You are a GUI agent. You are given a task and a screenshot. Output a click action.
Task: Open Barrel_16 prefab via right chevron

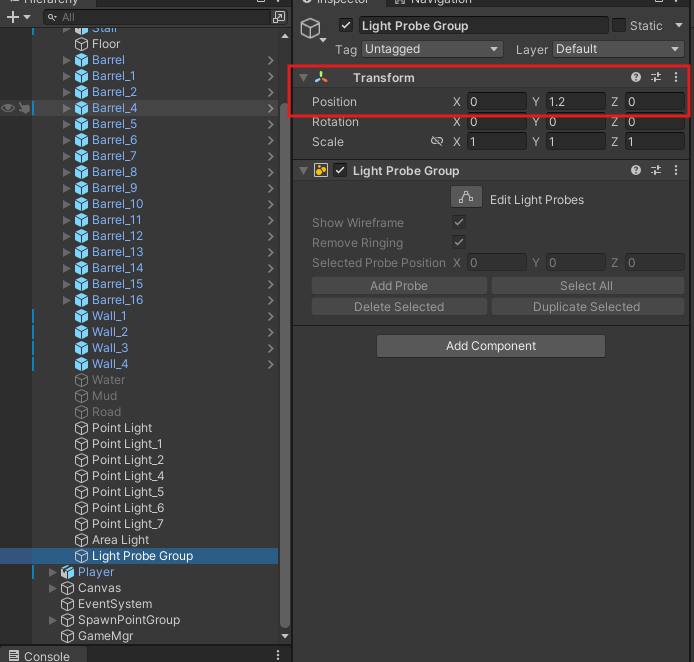pyautogui.click(x=270, y=300)
